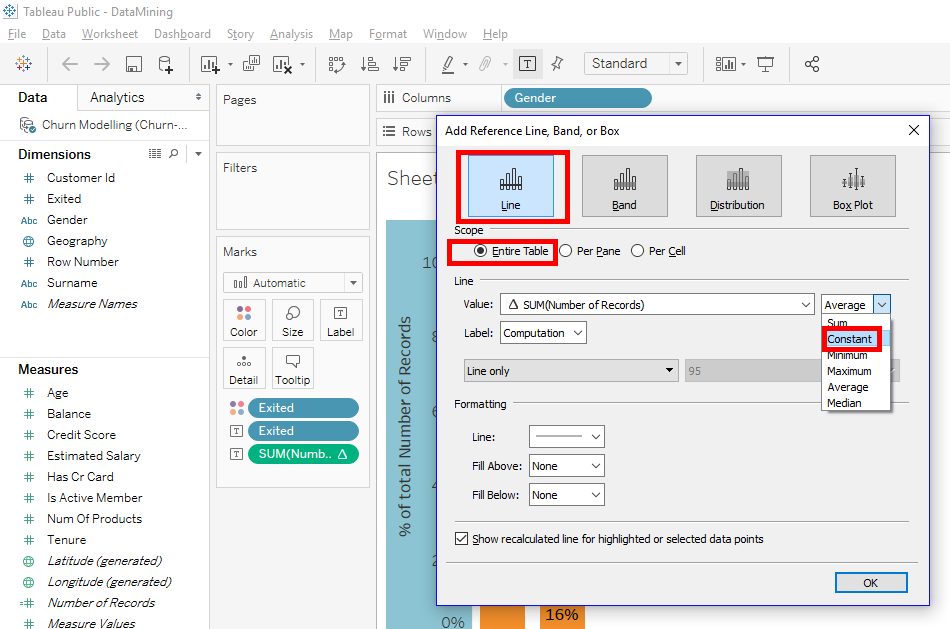
Task: Open the Label Computation dropdown
Action: click(x=543, y=333)
